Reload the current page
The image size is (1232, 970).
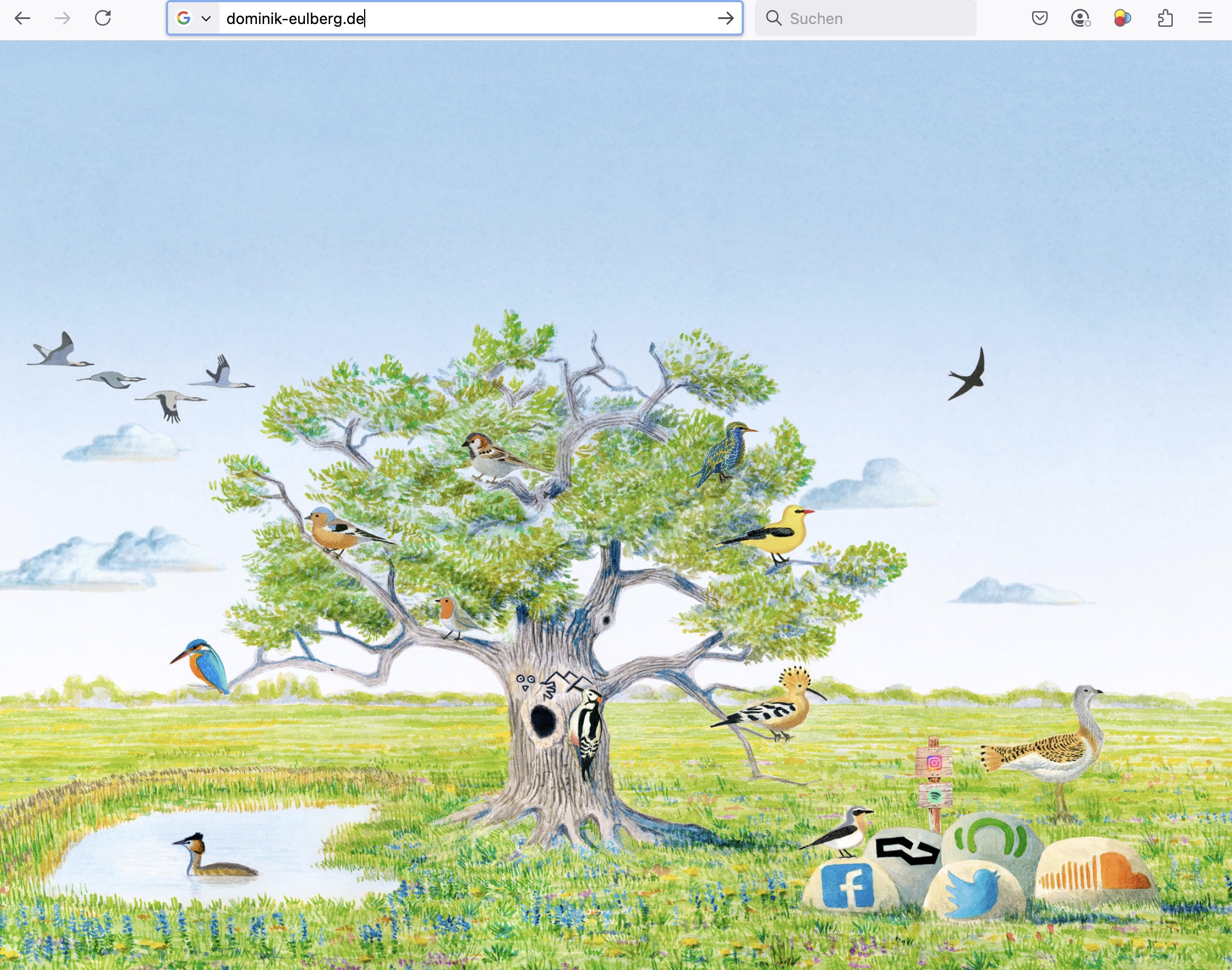(x=103, y=18)
